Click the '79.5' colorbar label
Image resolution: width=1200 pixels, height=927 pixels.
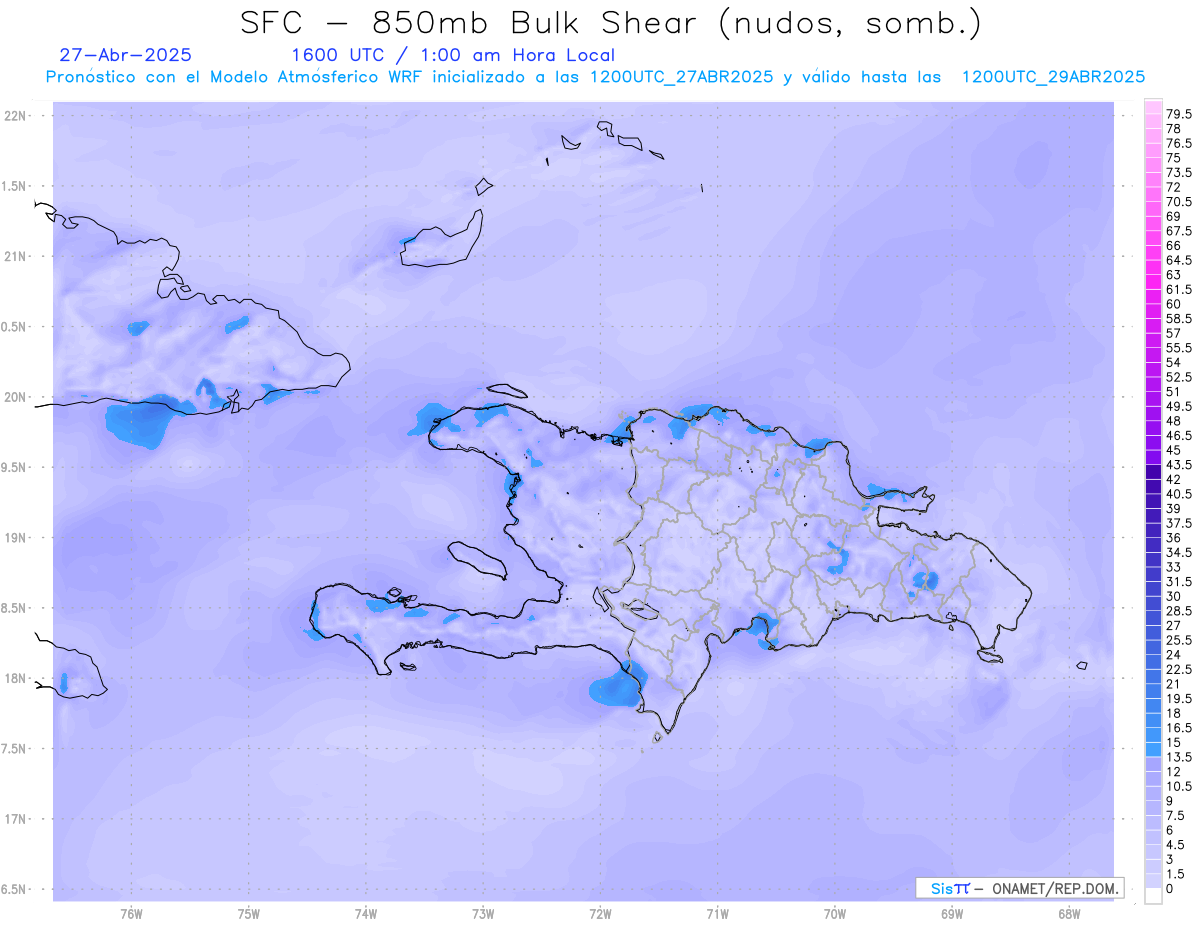pos(1179,115)
